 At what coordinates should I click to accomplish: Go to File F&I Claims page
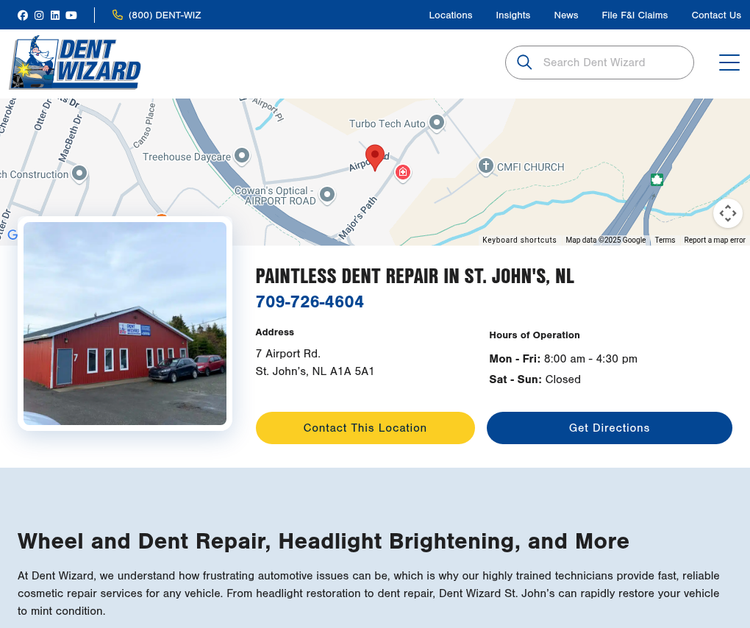click(x=634, y=15)
